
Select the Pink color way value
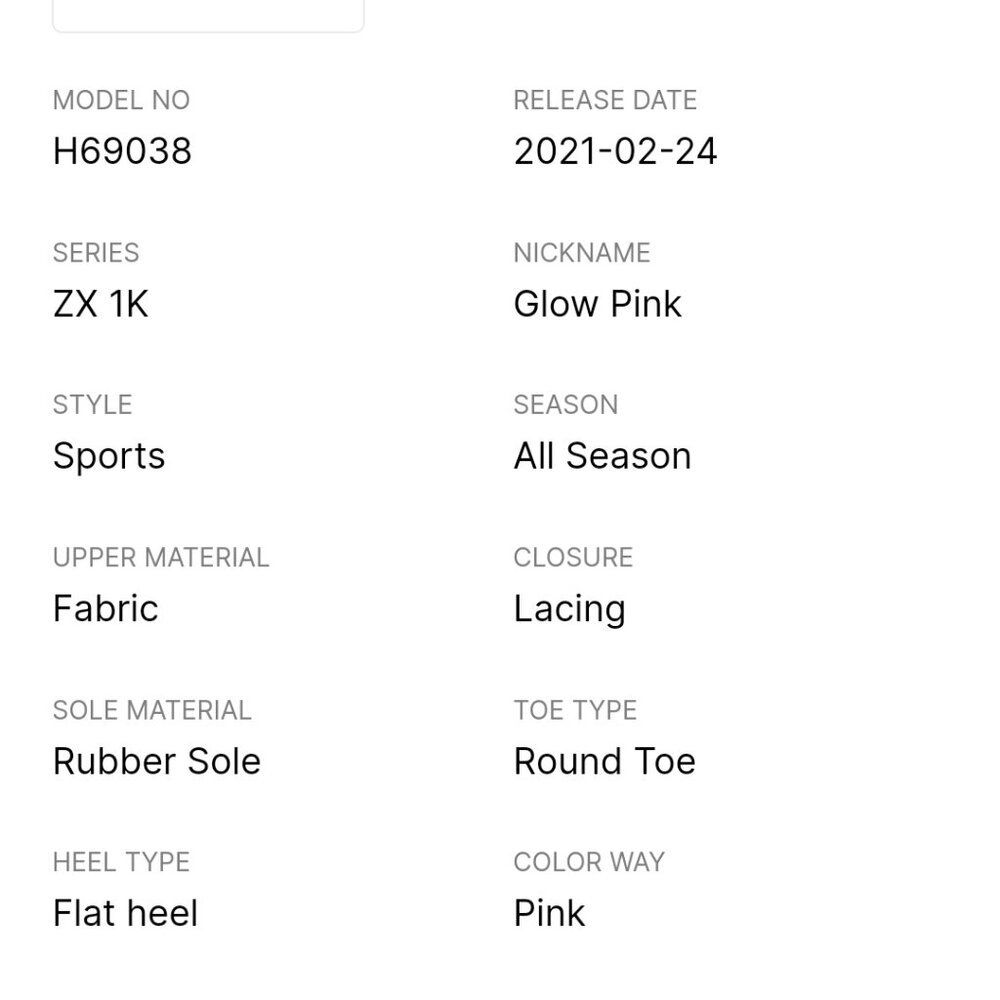click(549, 913)
